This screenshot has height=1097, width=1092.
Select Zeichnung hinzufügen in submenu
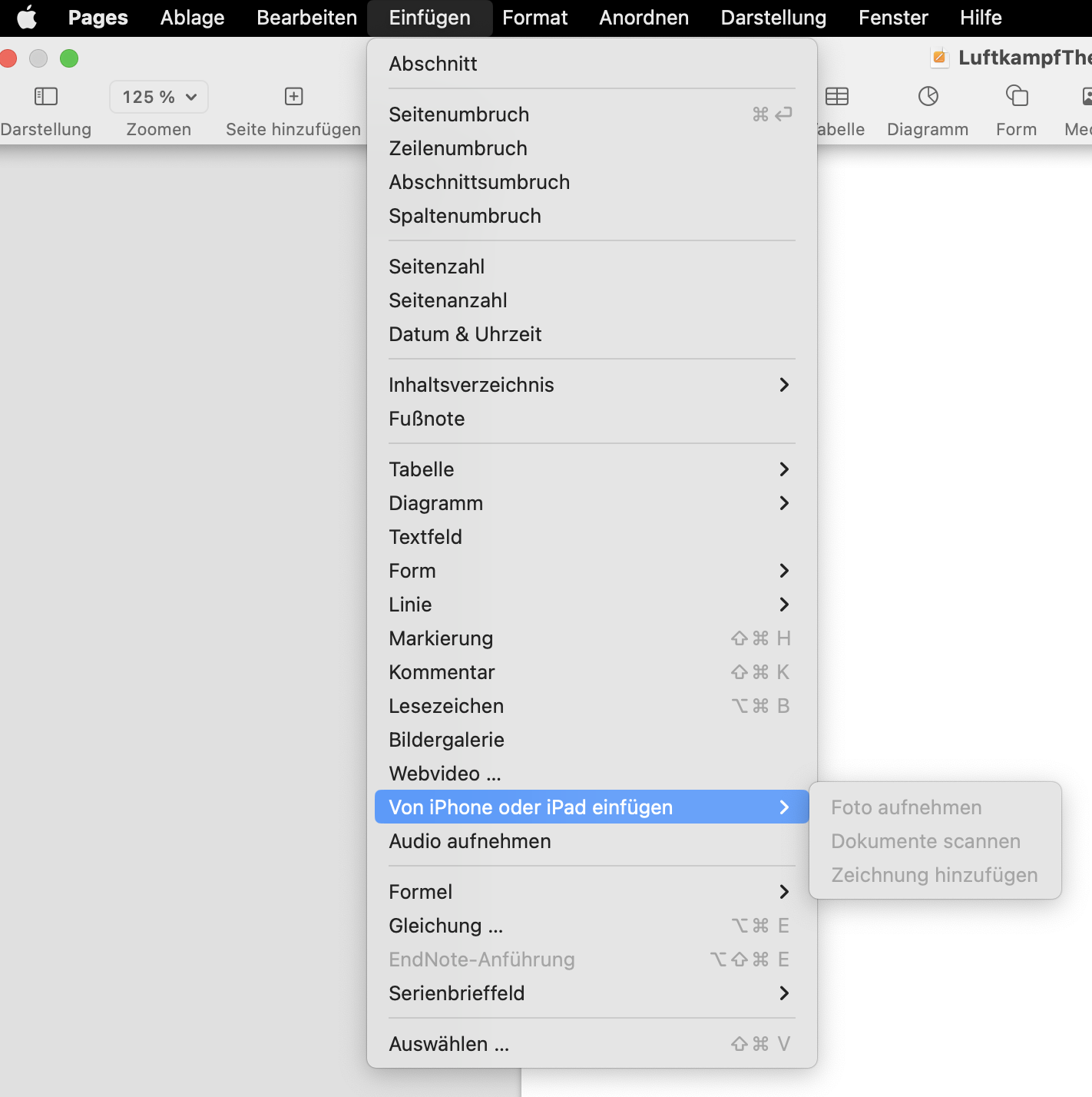(x=935, y=875)
